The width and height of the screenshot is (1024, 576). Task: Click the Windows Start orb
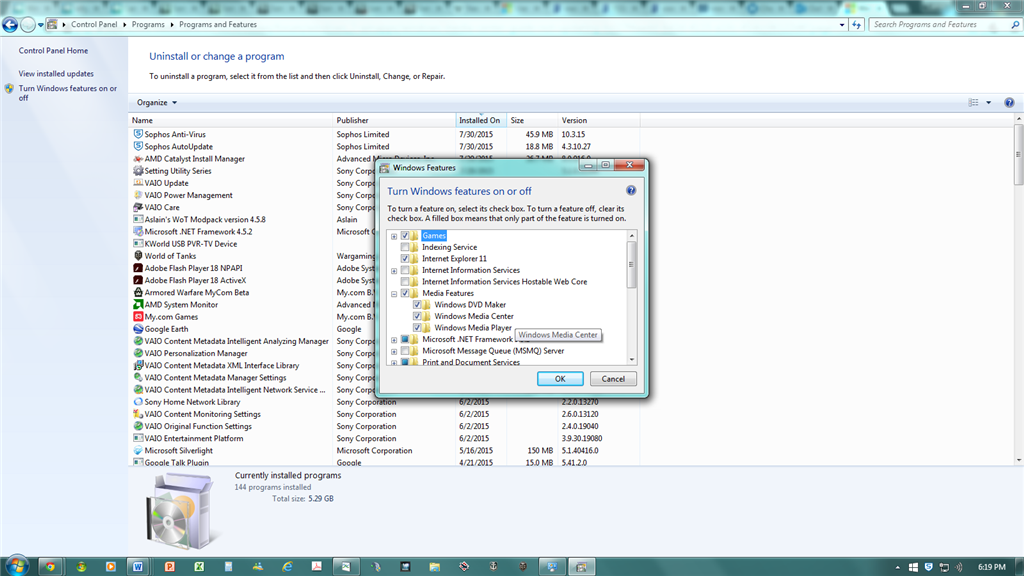coord(17,566)
